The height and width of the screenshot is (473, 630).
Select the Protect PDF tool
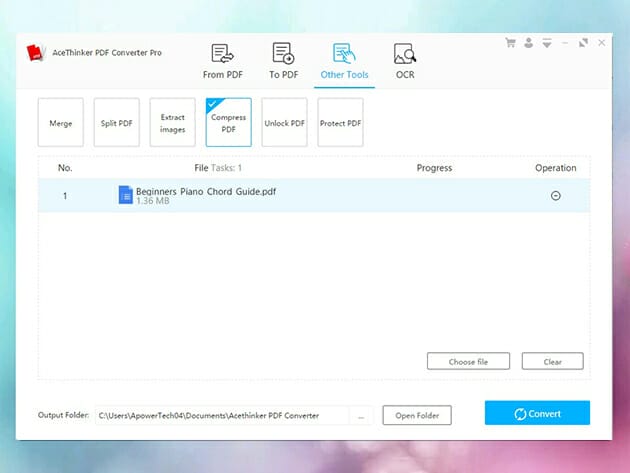click(340, 123)
